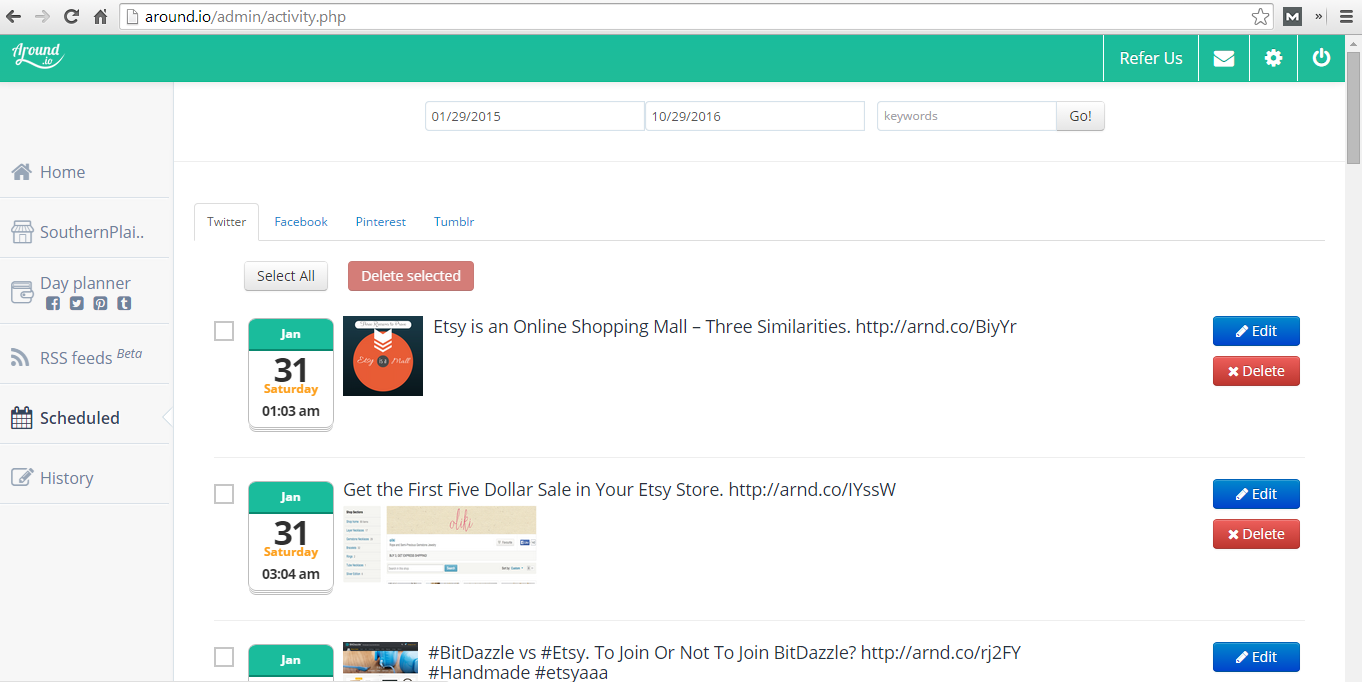Click the browser home icon
This screenshot has height=682, width=1366.
[100, 17]
